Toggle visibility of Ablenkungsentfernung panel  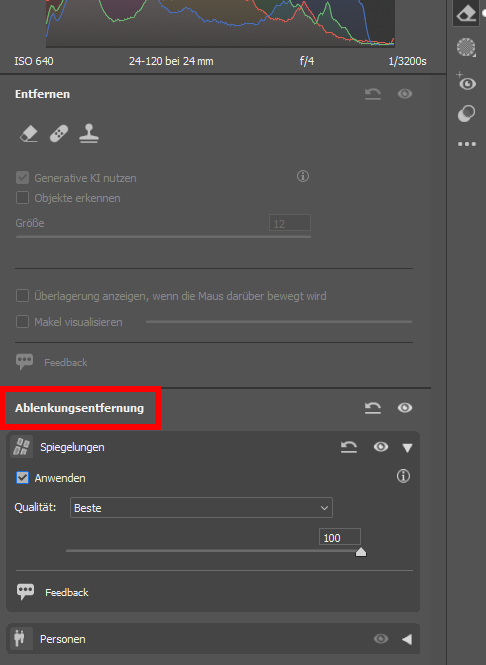pyautogui.click(x=405, y=408)
